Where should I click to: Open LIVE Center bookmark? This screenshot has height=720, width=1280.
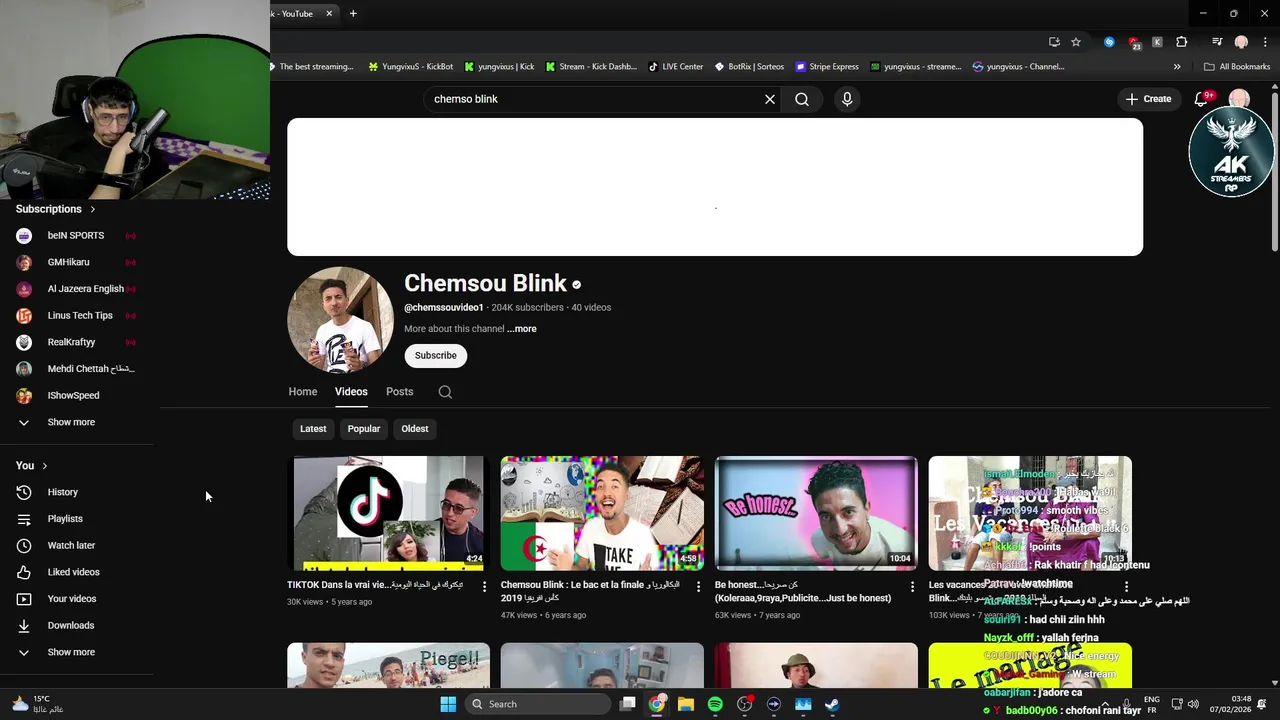(x=676, y=67)
